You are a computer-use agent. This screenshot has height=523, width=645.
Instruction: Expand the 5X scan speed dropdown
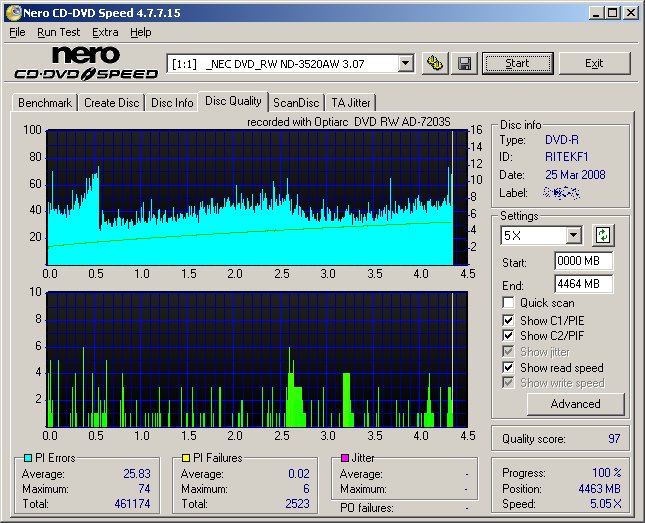[573, 235]
